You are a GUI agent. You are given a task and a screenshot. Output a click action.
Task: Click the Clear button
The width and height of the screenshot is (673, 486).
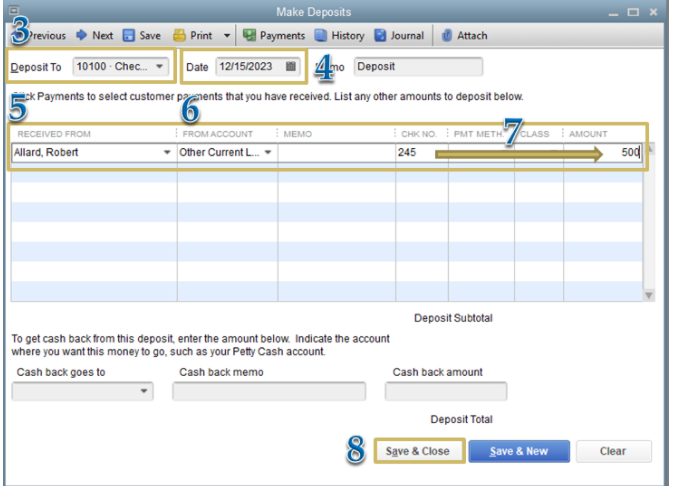click(613, 451)
